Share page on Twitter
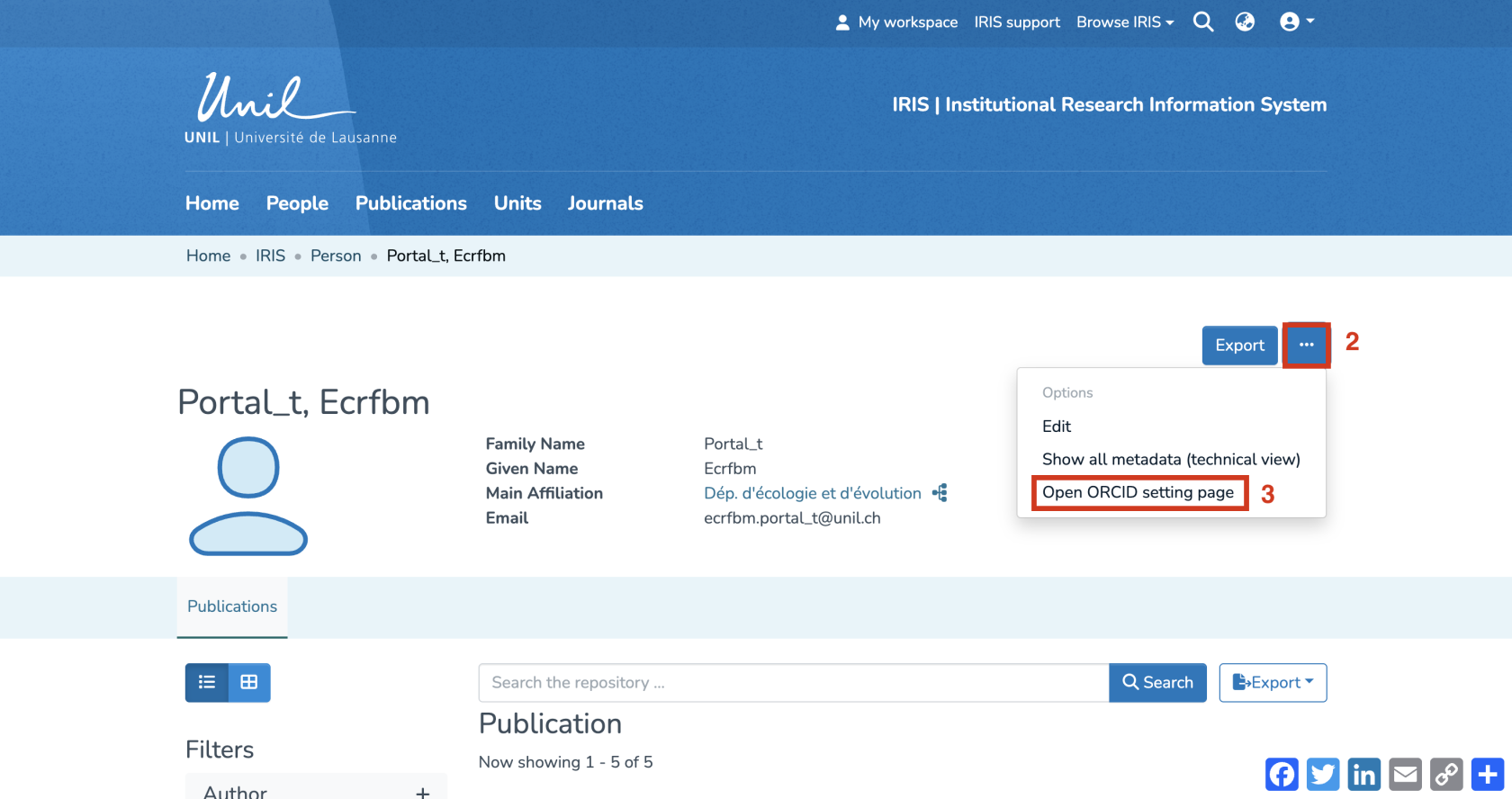 [1323, 774]
